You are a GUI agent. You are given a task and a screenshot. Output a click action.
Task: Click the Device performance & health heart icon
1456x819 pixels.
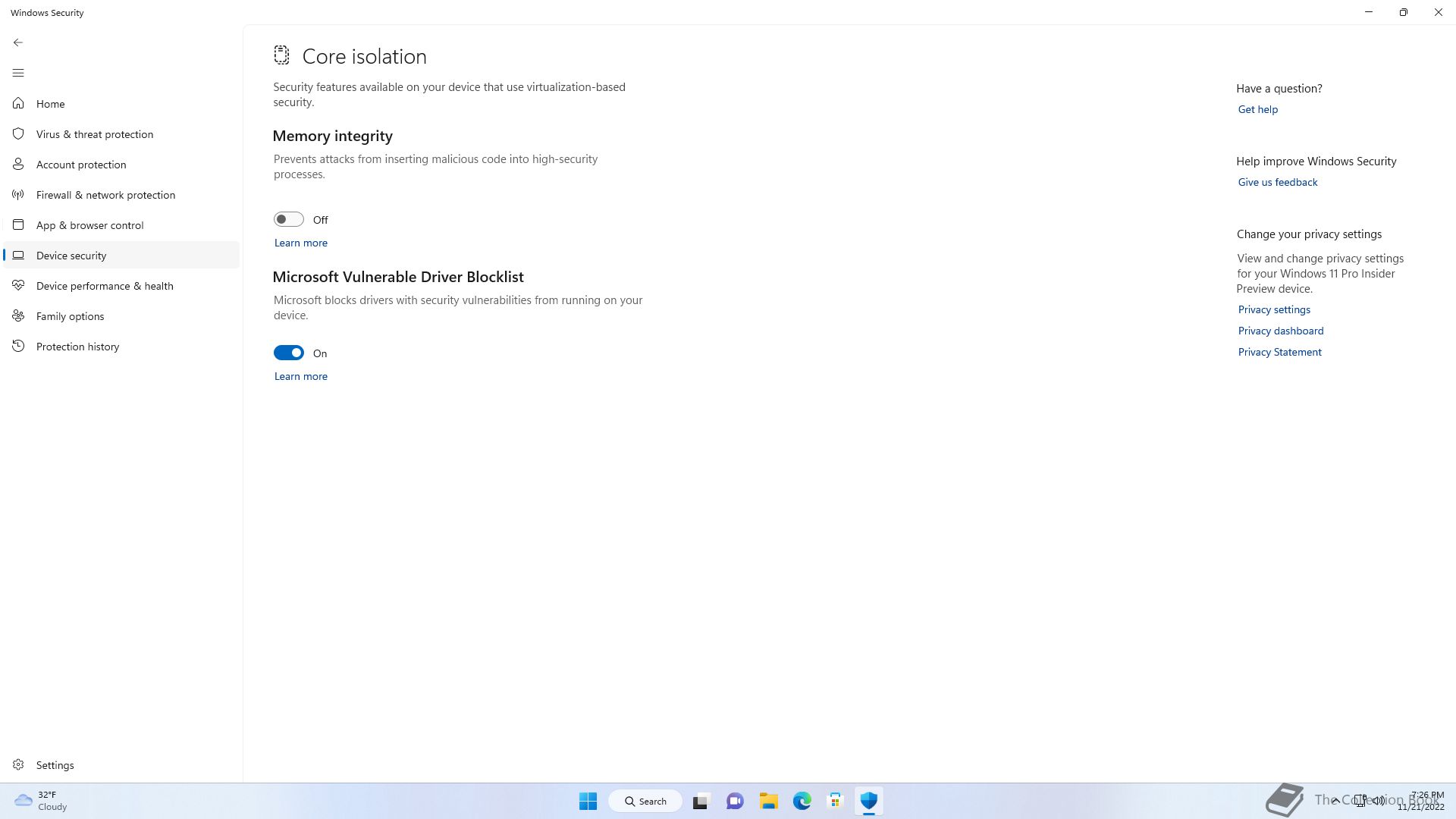click(x=18, y=285)
